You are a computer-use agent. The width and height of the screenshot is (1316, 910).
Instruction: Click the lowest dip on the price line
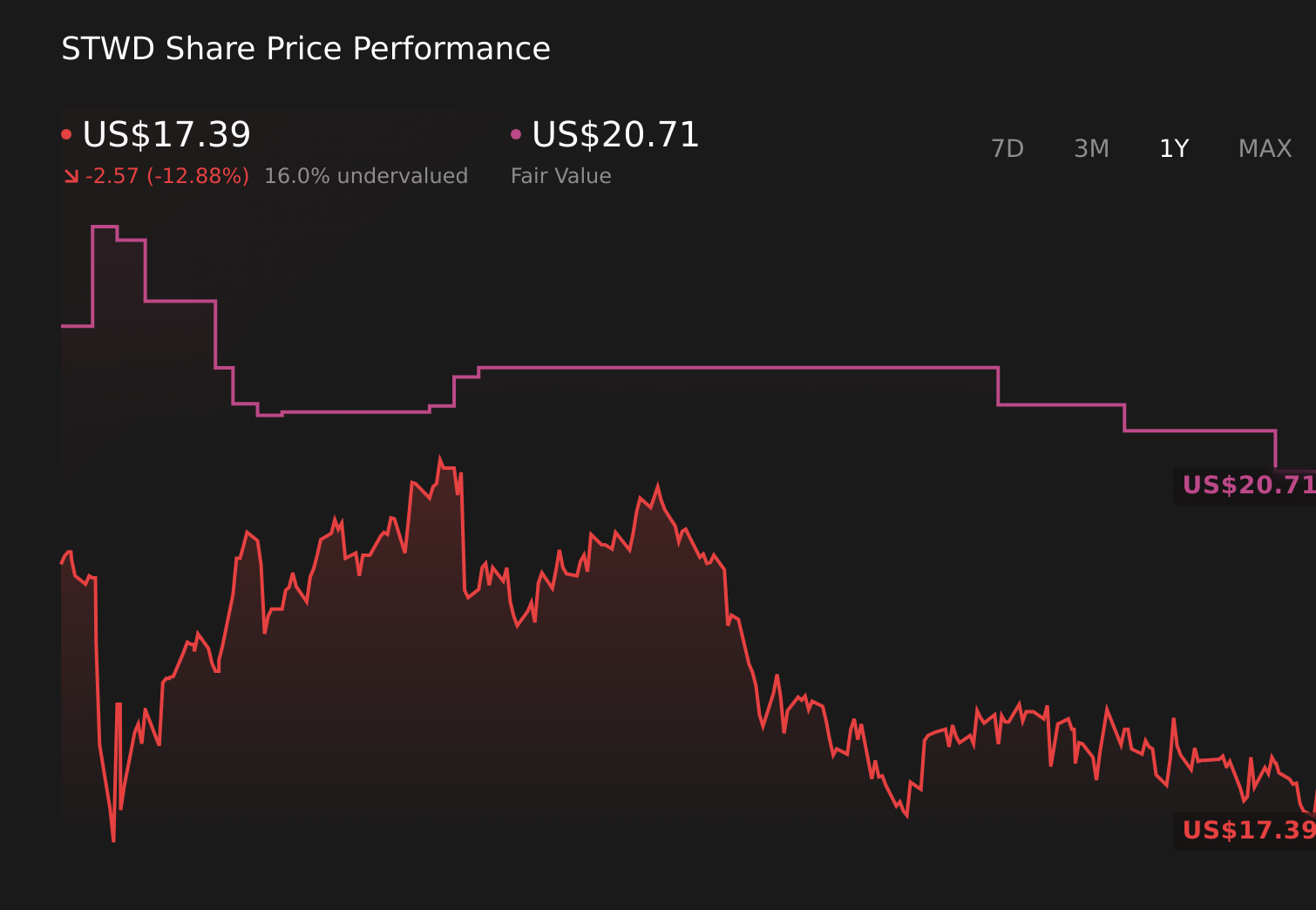click(114, 839)
